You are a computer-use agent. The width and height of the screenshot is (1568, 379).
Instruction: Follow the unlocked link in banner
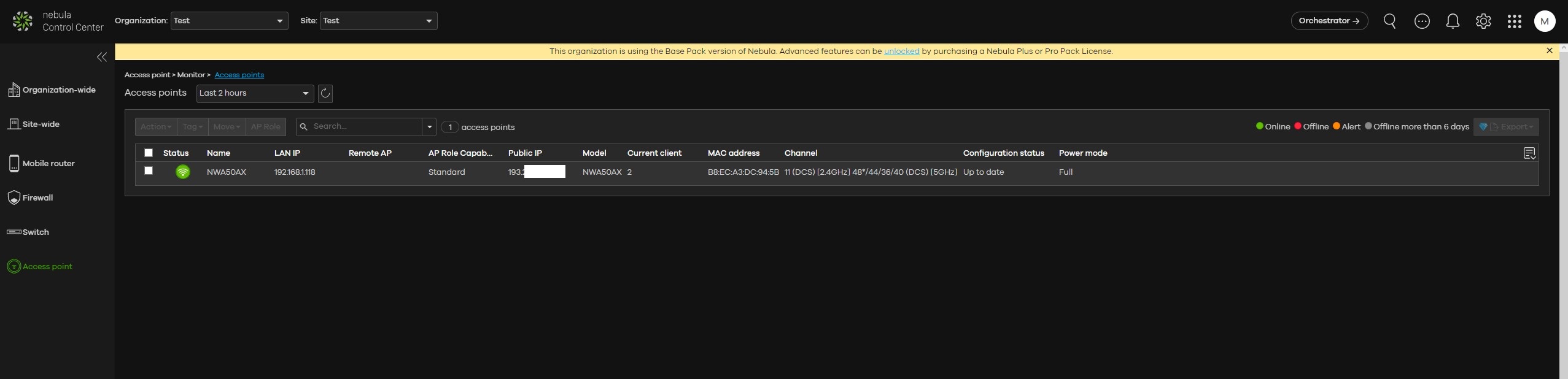[902, 52]
